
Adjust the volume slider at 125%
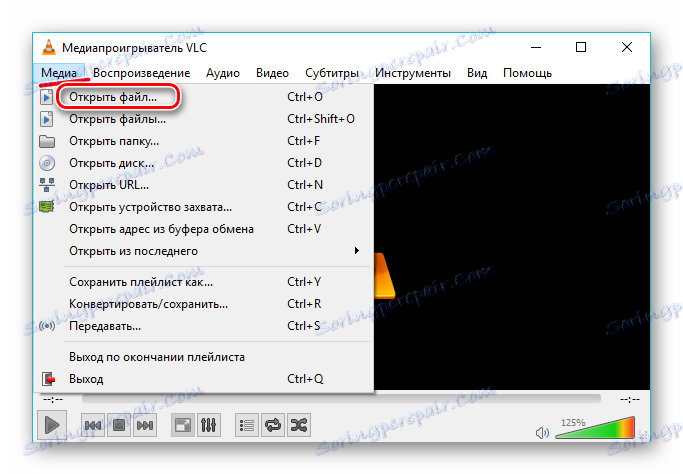click(x=595, y=428)
